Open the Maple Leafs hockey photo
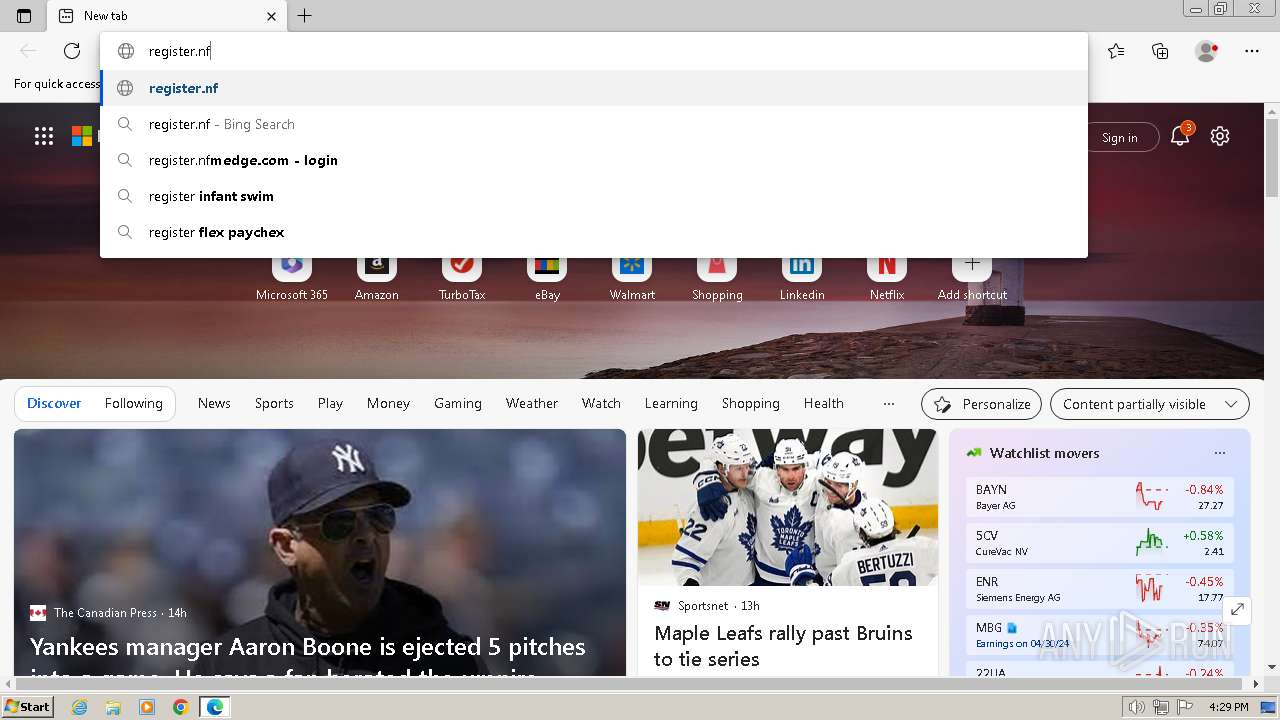The height and width of the screenshot is (720, 1280). (788, 507)
